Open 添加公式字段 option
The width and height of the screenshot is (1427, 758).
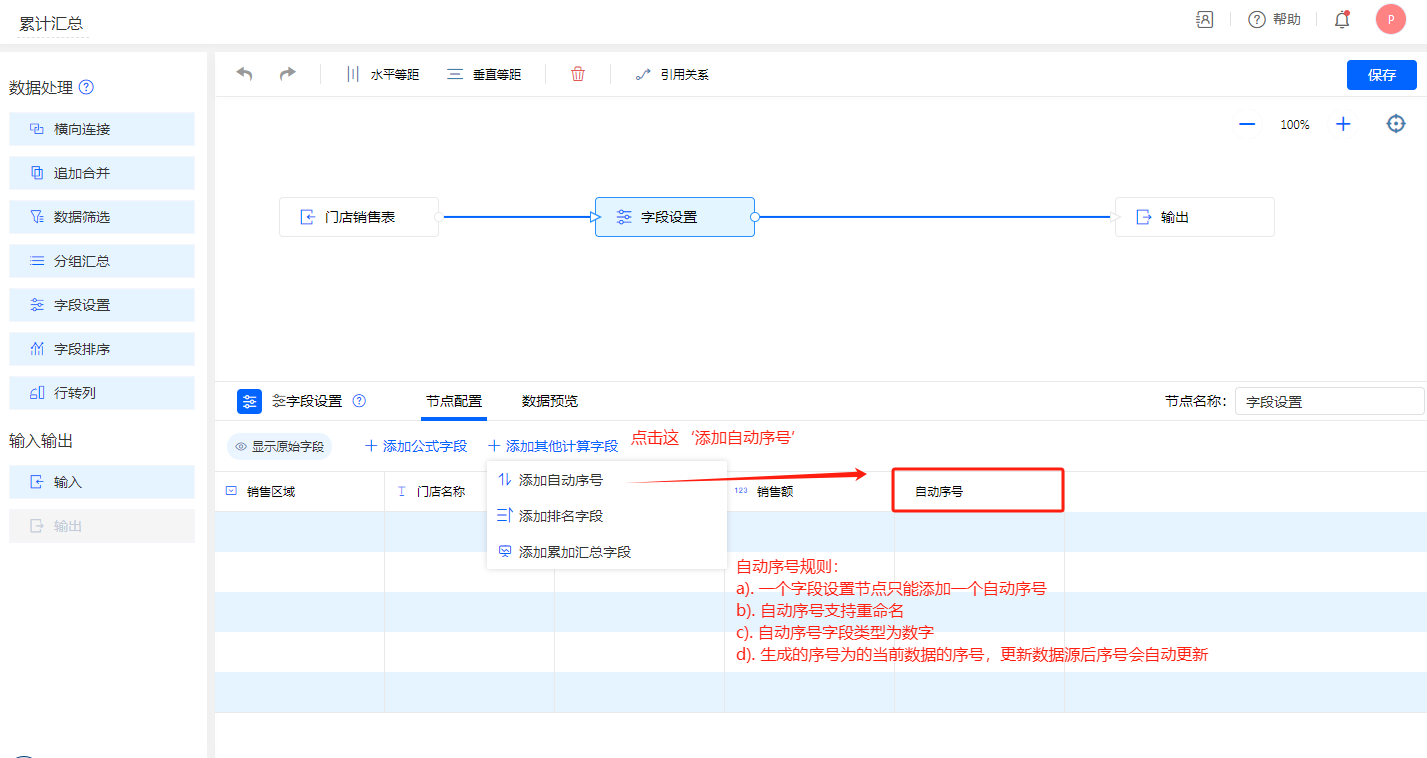(415, 446)
